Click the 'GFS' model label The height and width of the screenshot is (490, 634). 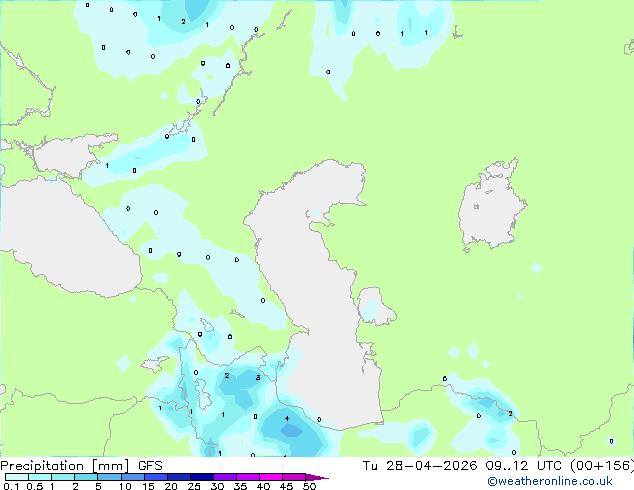[x=150, y=466]
